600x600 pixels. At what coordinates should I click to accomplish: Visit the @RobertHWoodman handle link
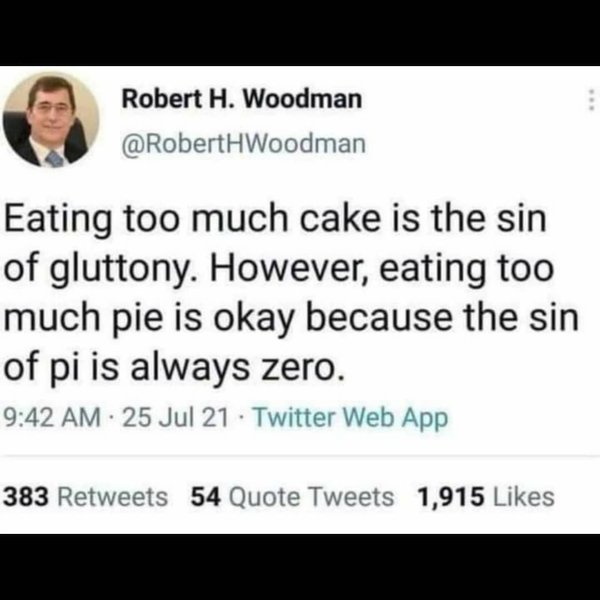click(x=243, y=144)
